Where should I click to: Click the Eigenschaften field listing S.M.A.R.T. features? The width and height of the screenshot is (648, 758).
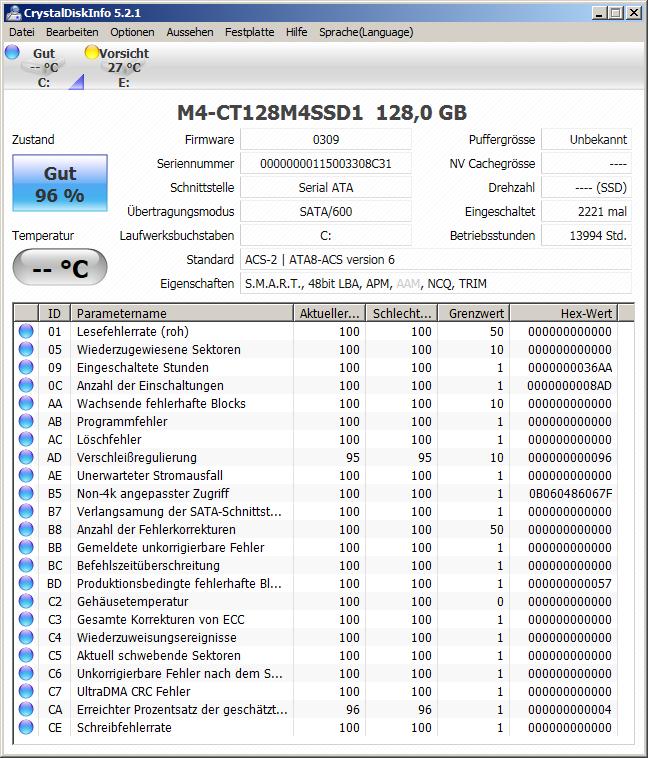pyautogui.click(x=436, y=283)
